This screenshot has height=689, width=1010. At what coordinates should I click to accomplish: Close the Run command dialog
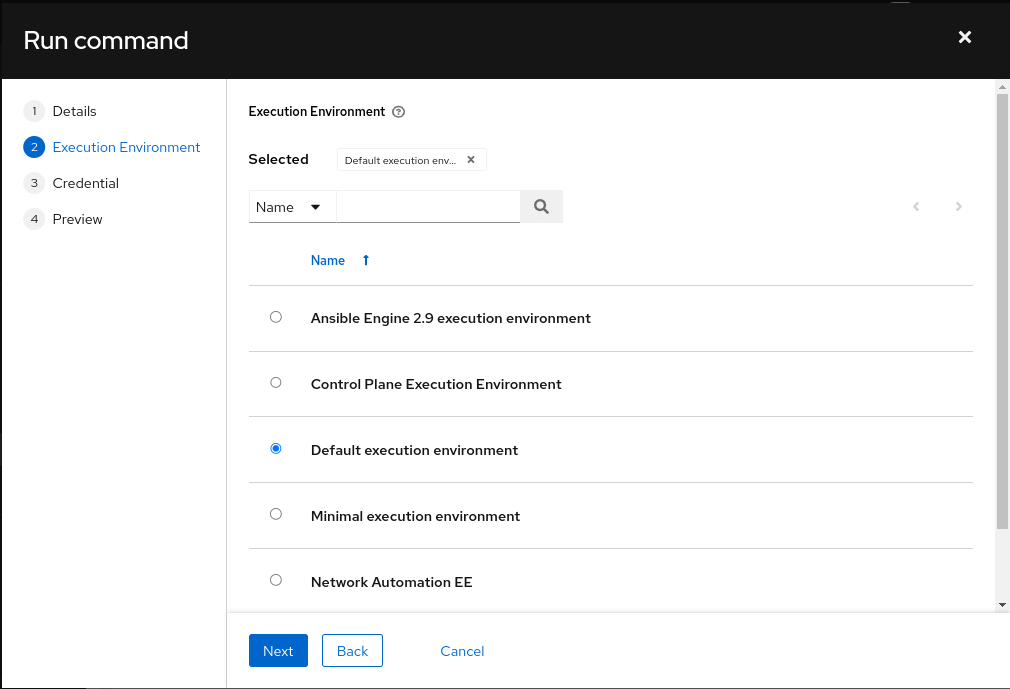[964, 37]
